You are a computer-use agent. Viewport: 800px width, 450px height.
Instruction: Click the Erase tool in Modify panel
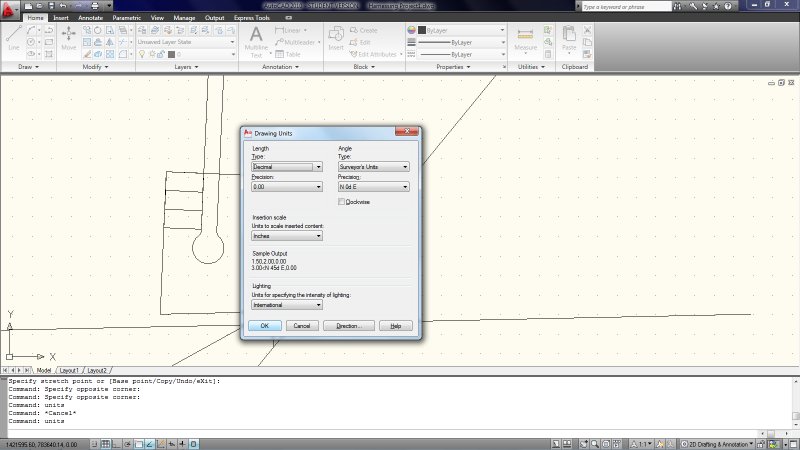(x=87, y=54)
